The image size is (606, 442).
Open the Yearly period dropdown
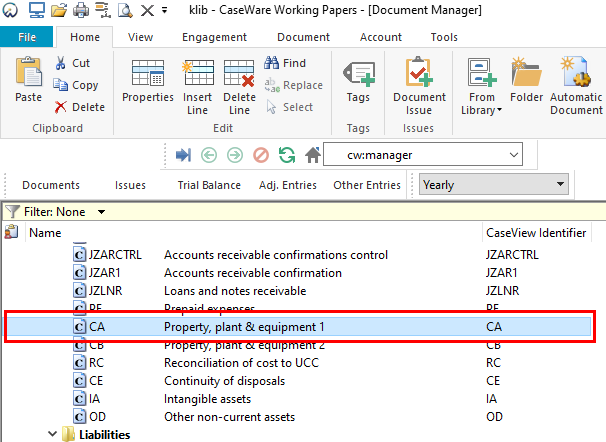(560, 185)
